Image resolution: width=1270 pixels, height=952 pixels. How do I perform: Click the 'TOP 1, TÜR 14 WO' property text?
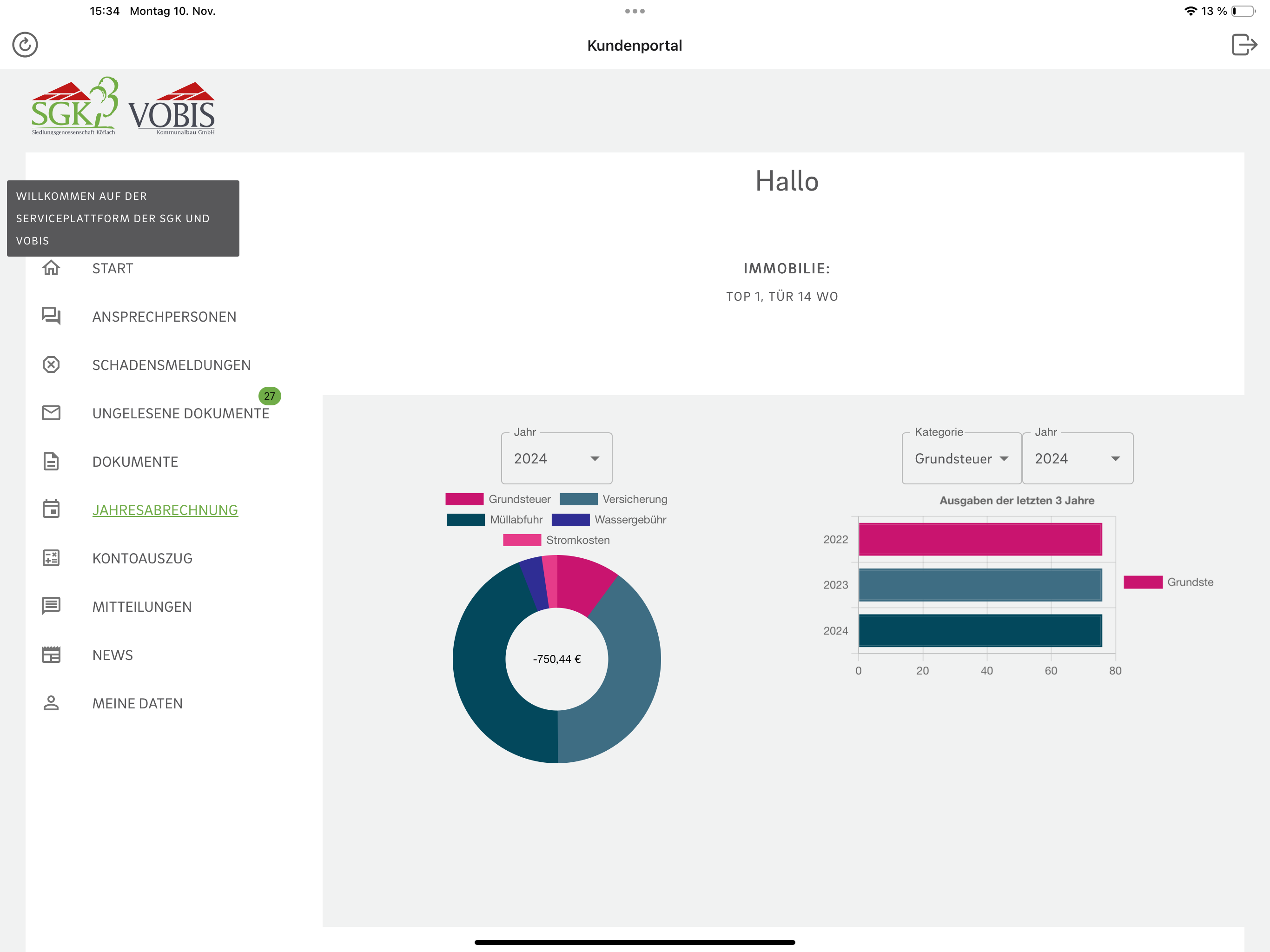(x=782, y=296)
